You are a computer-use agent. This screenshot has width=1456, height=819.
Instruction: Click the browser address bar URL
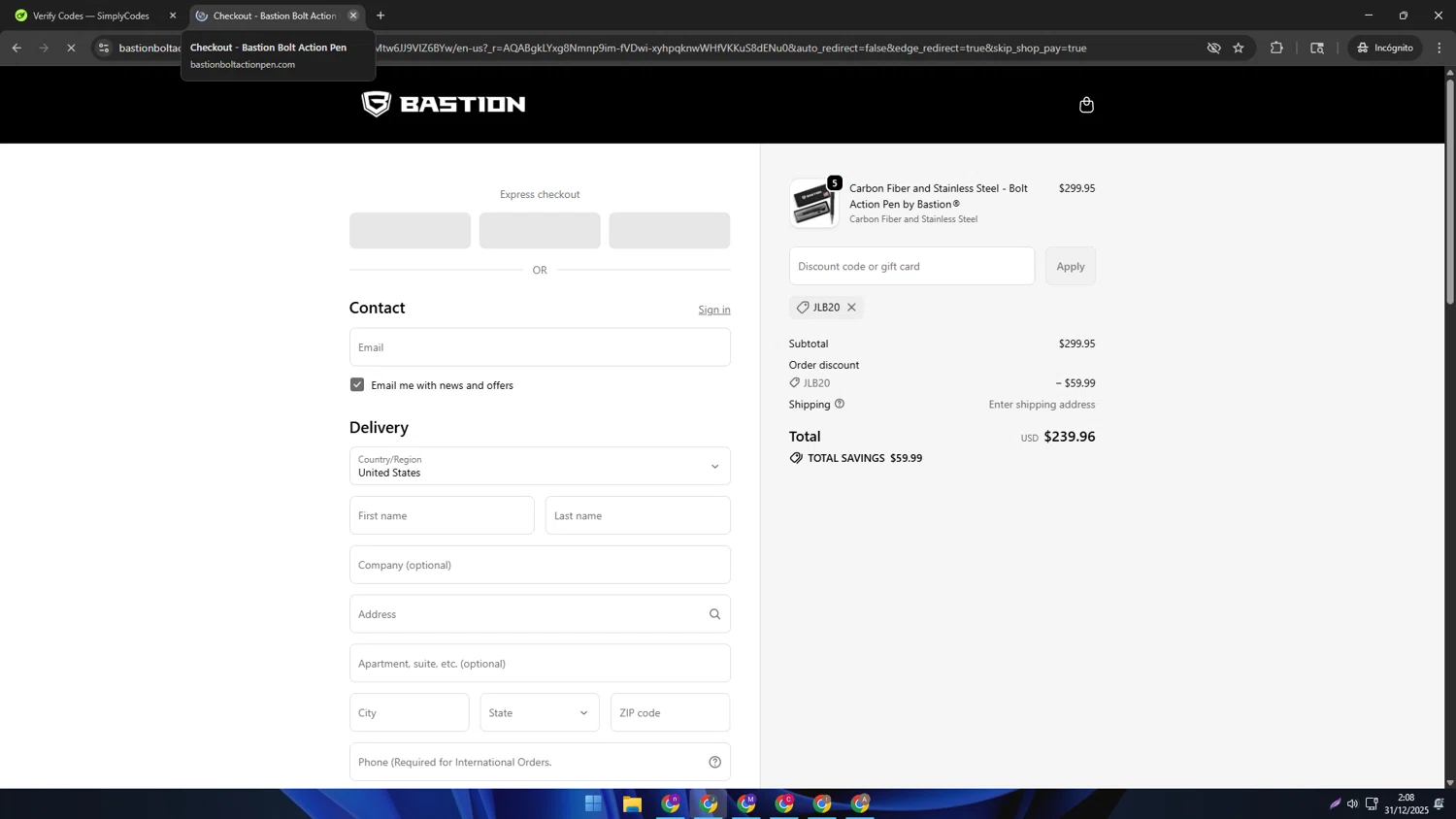click(x=730, y=48)
